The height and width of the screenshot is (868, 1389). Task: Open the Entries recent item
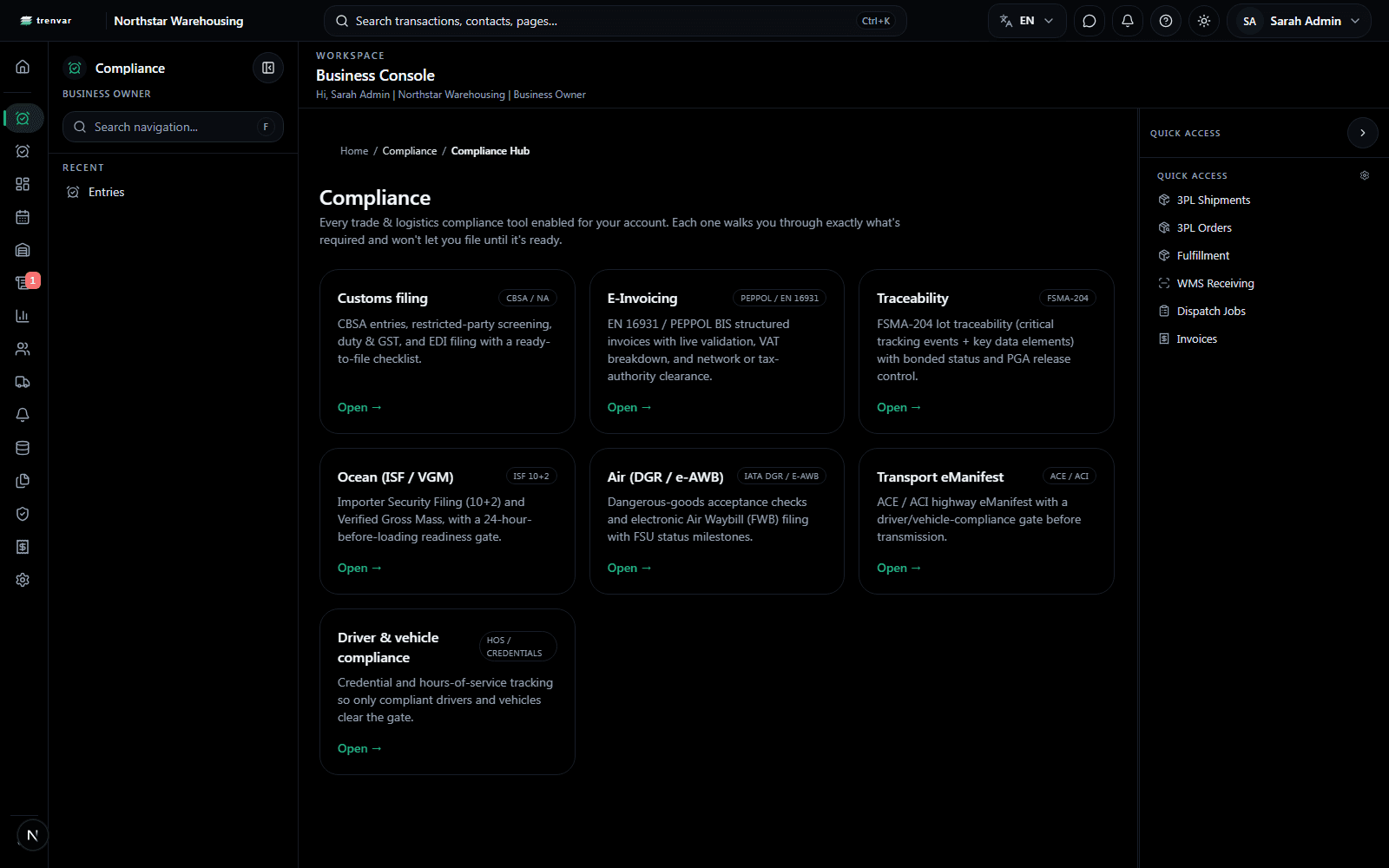[x=106, y=192]
